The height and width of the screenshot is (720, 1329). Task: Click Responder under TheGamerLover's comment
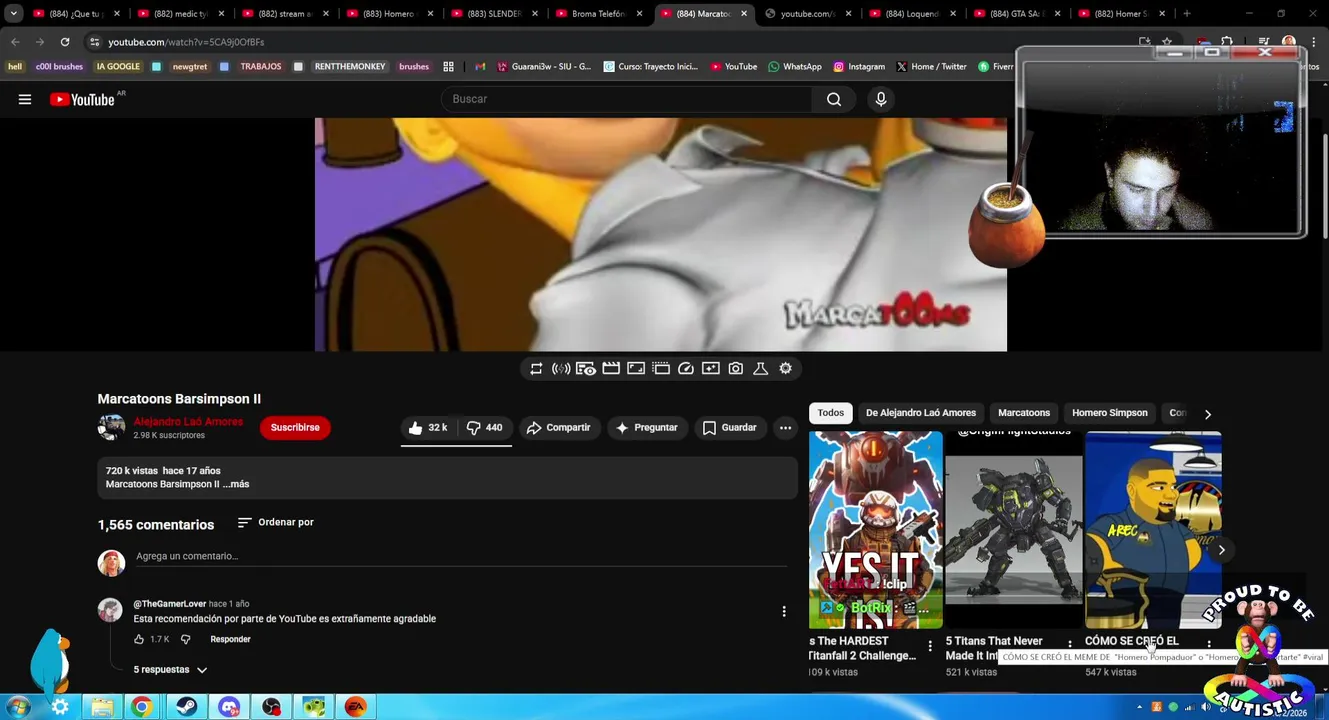pyautogui.click(x=230, y=639)
